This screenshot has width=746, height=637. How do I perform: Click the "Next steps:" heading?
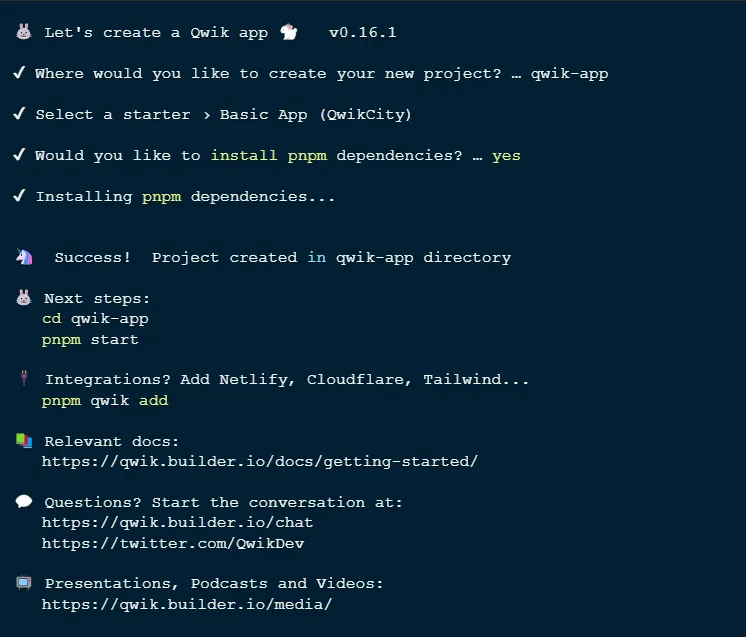point(97,299)
